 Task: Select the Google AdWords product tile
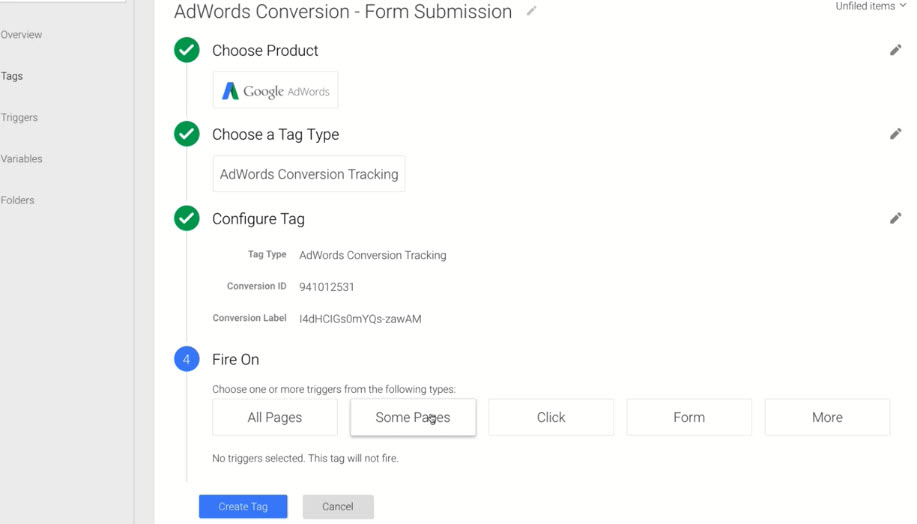275,90
